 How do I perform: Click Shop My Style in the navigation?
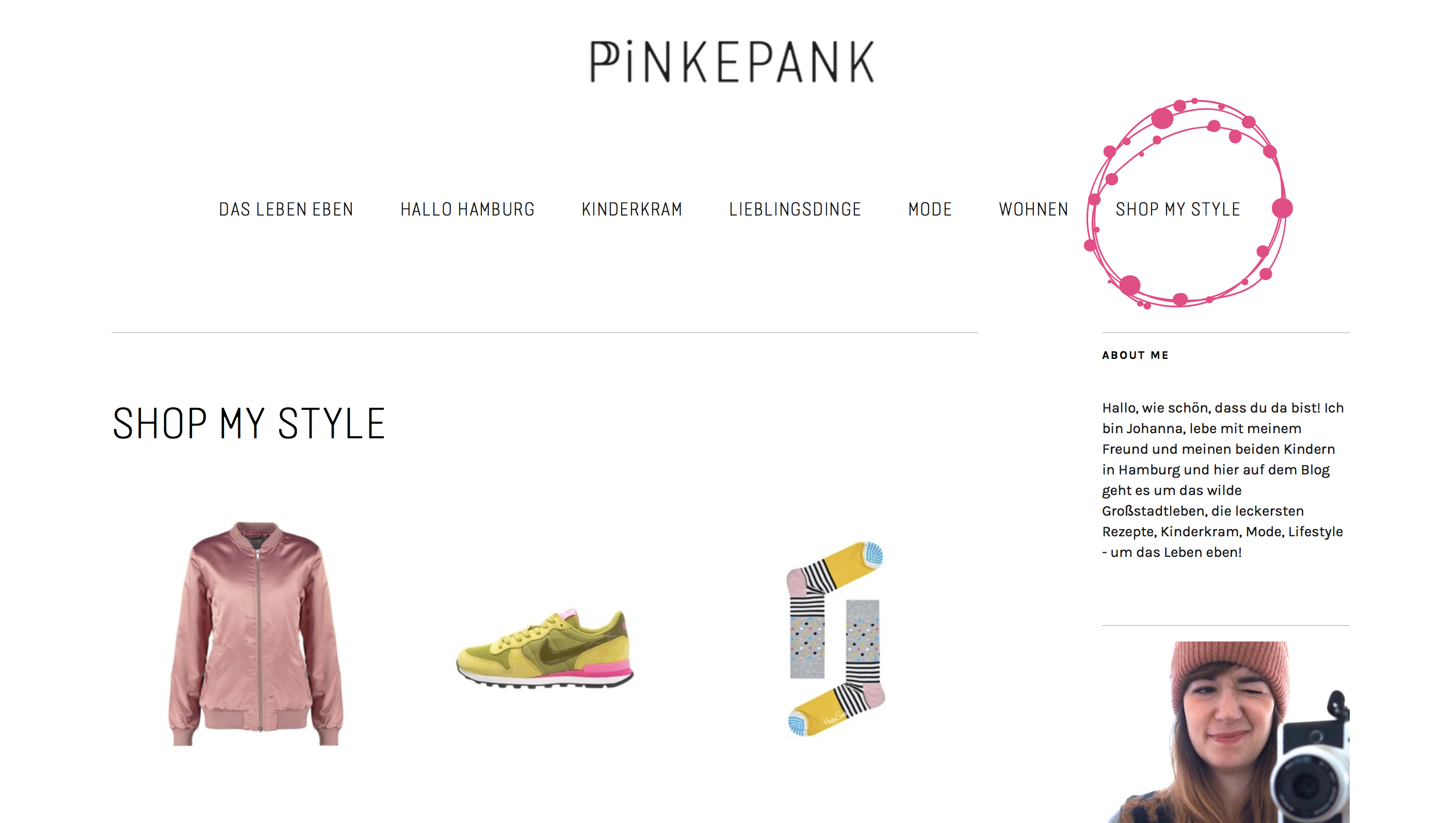pos(1178,209)
